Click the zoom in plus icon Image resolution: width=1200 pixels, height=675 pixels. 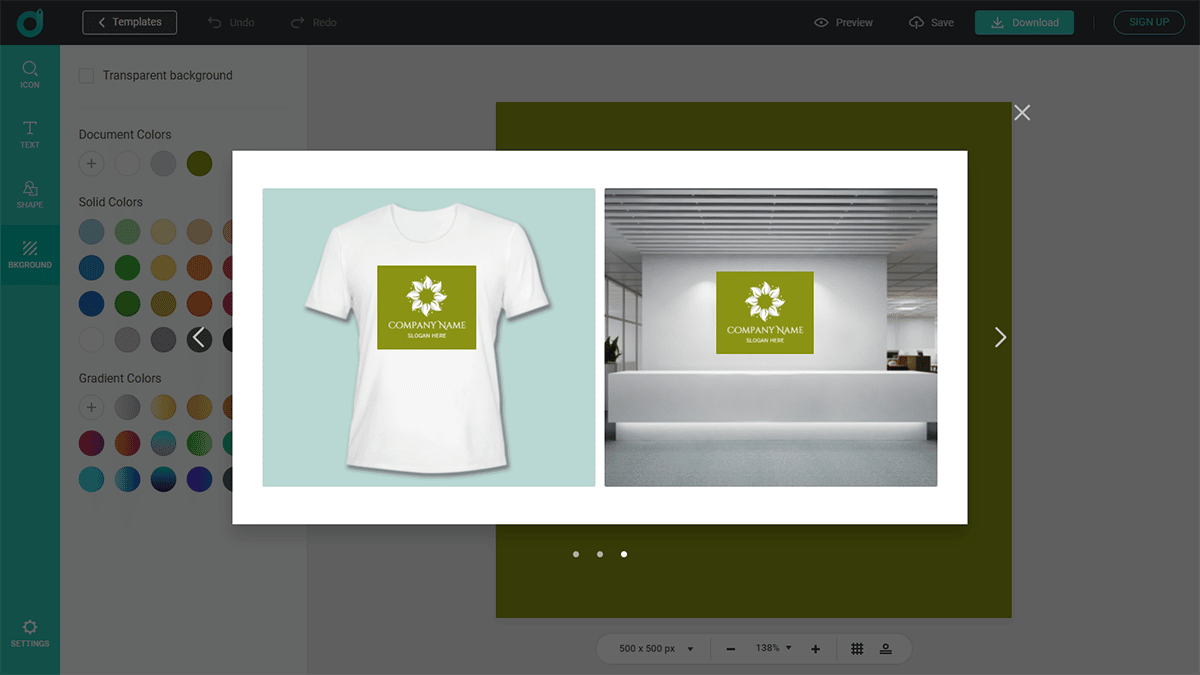point(815,649)
